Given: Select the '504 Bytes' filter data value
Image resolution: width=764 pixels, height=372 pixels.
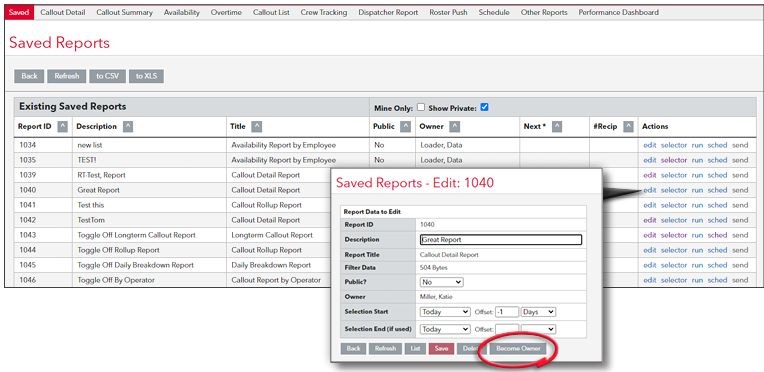Looking at the screenshot, I should 433,268.
